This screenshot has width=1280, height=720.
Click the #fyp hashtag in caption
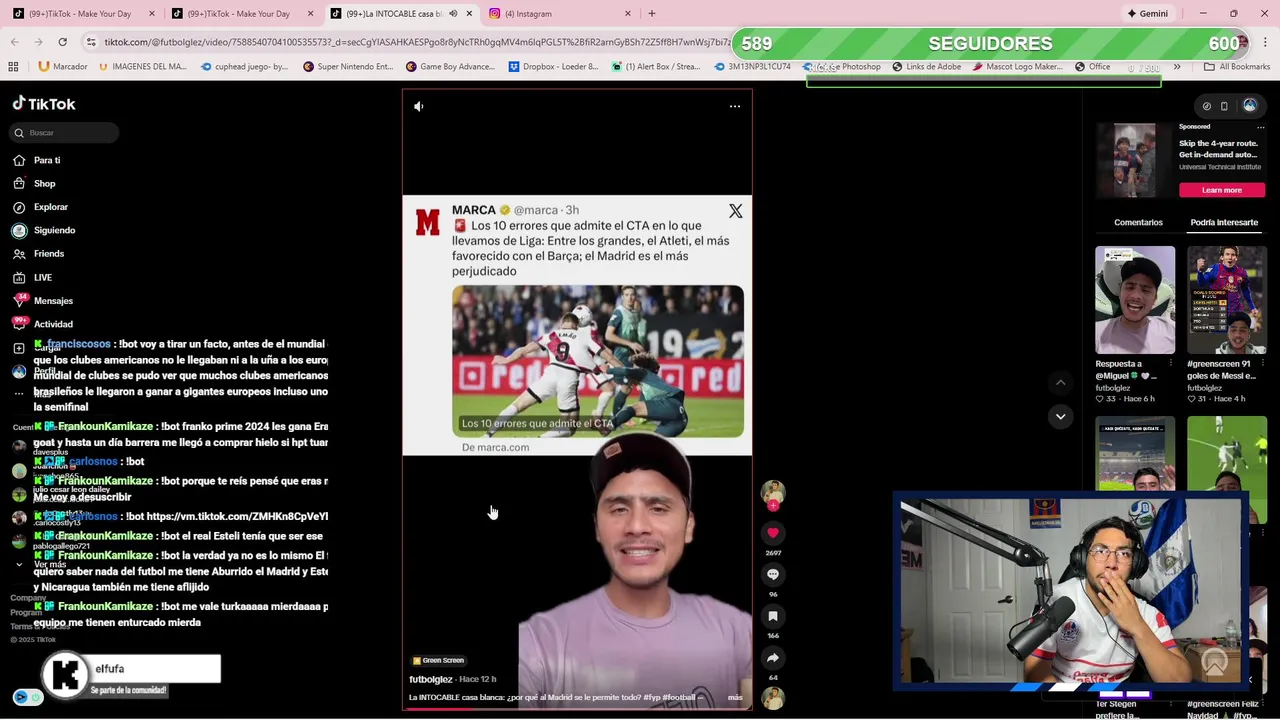tap(652, 698)
